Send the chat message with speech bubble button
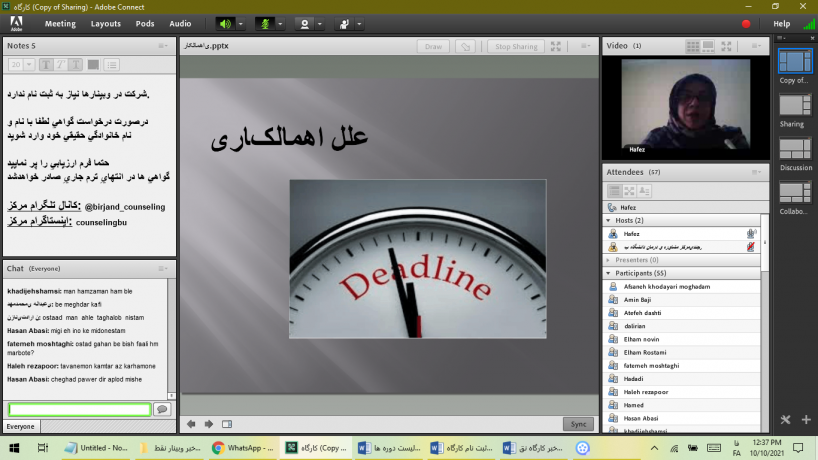818x460 pixels. 162,409
